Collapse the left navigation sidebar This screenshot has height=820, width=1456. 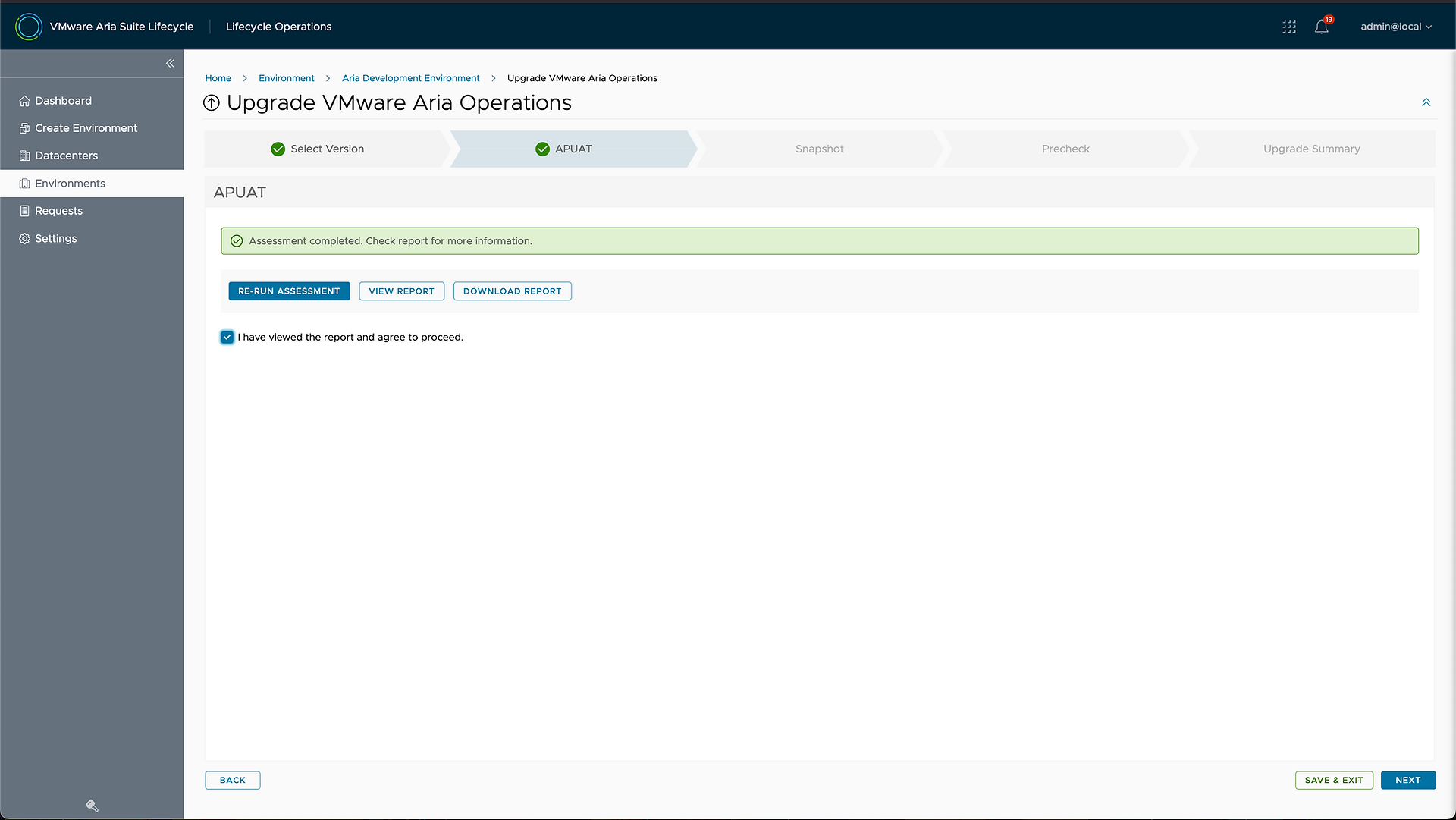[x=170, y=64]
